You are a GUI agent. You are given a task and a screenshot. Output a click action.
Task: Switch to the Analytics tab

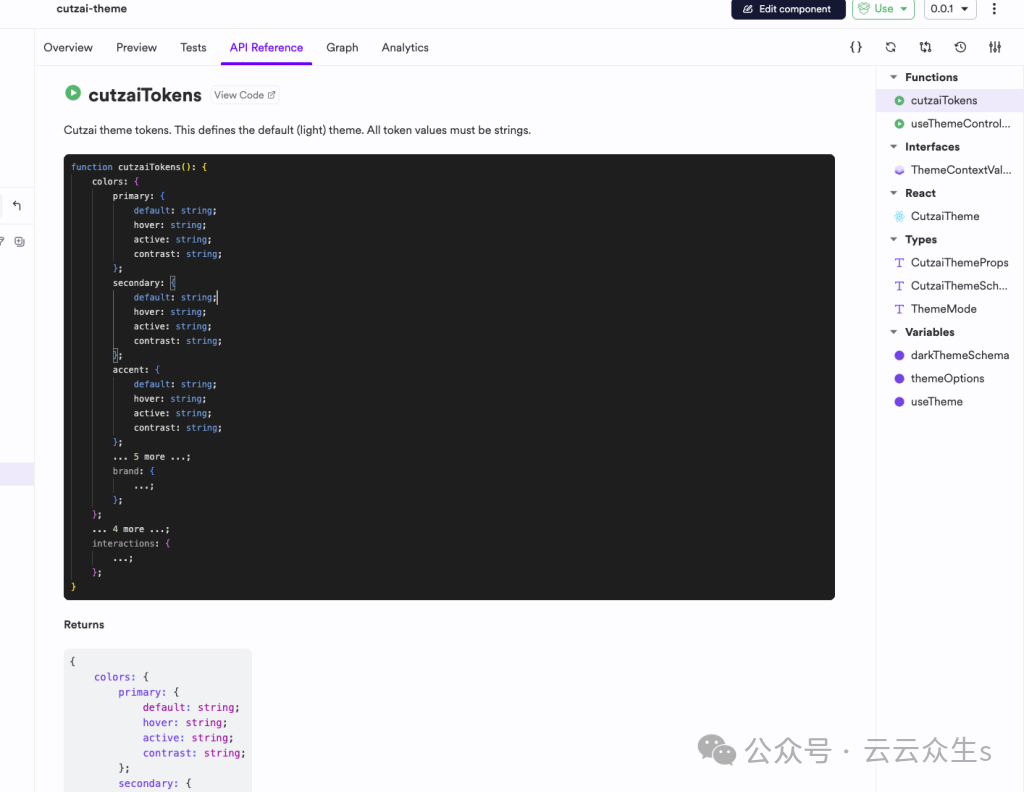(405, 48)
